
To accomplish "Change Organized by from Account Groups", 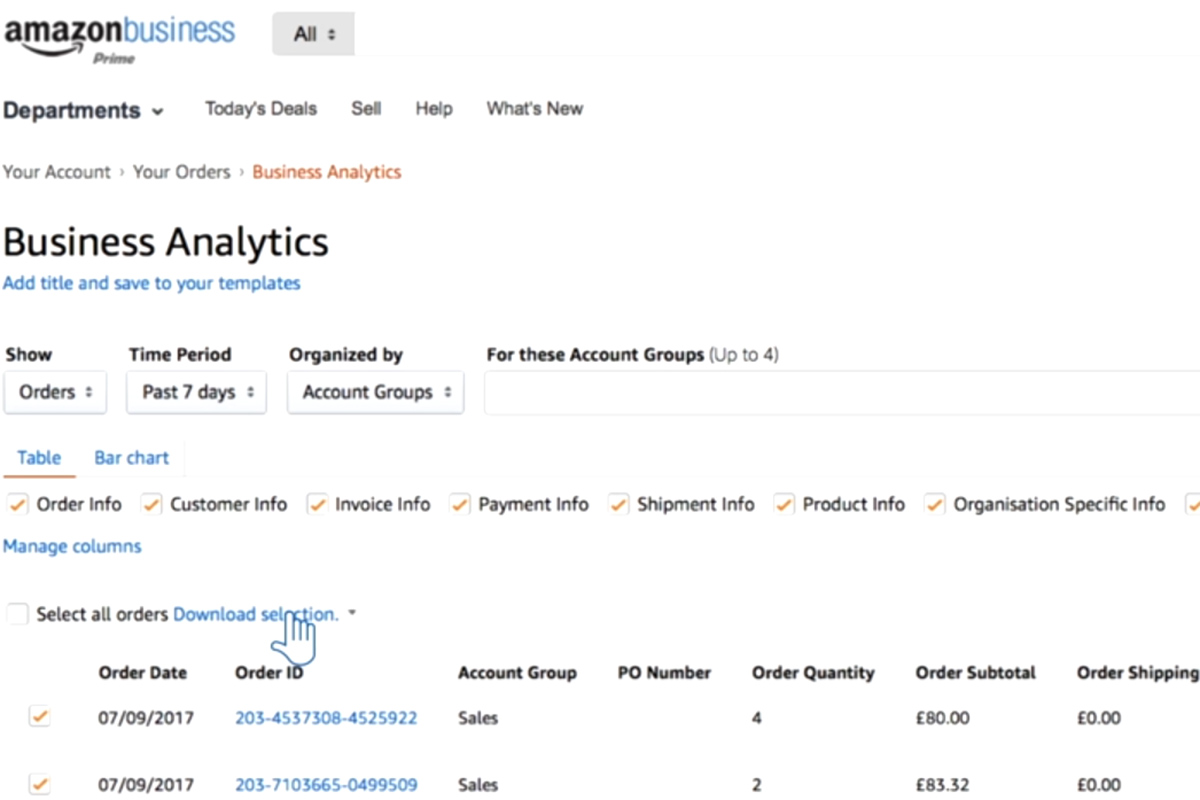I will click(x=375, y=392).
